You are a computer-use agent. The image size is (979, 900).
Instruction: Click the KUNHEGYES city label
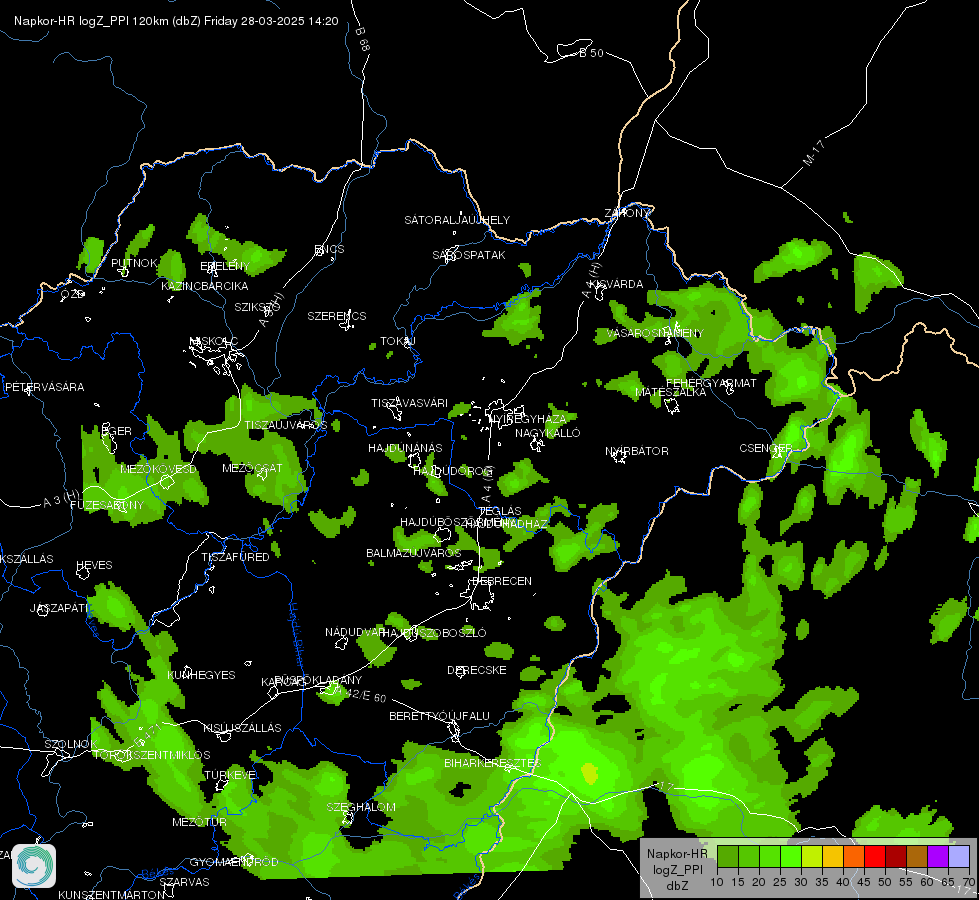pos(202,675)
